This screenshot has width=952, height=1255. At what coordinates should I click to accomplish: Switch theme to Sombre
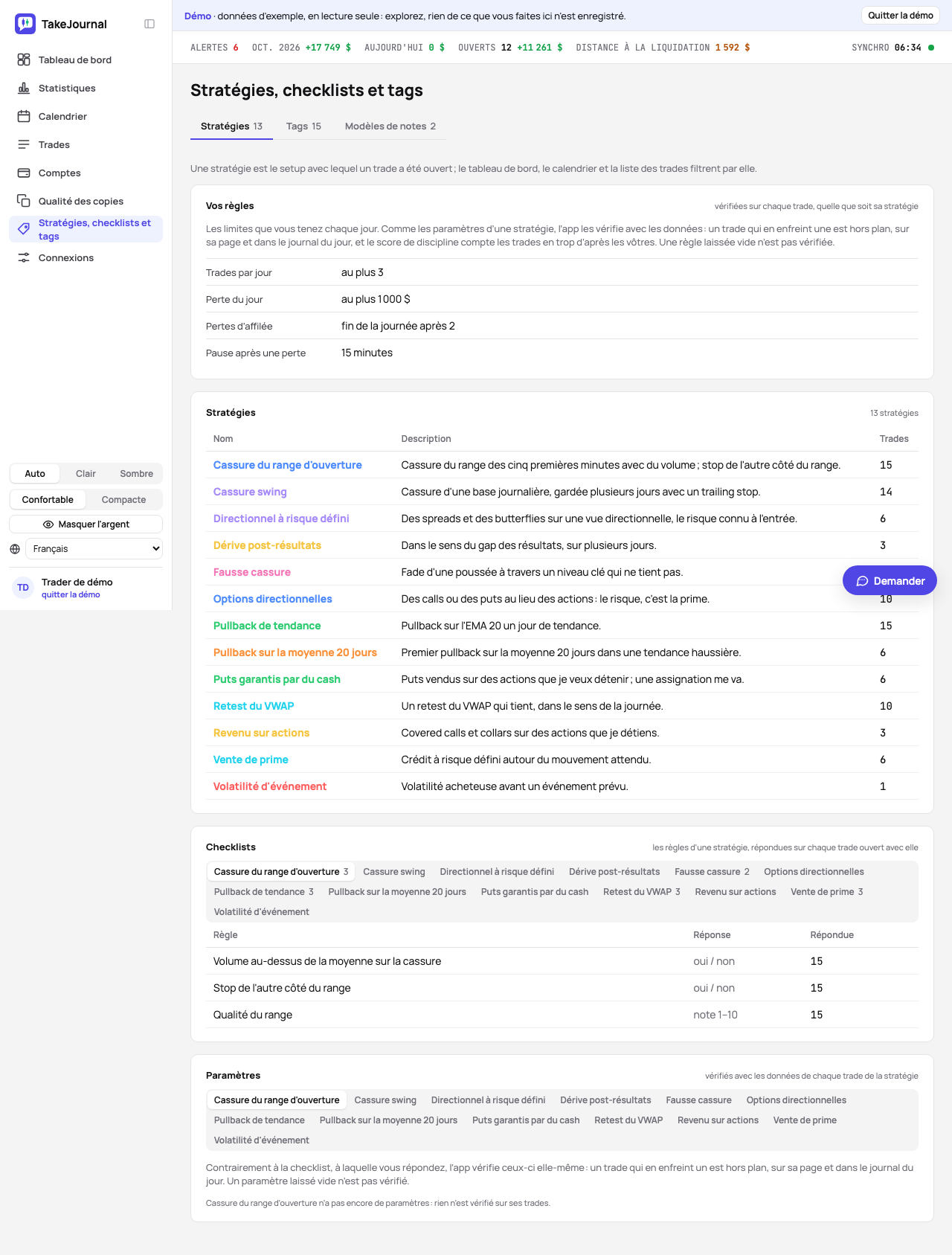pos(137,474)
